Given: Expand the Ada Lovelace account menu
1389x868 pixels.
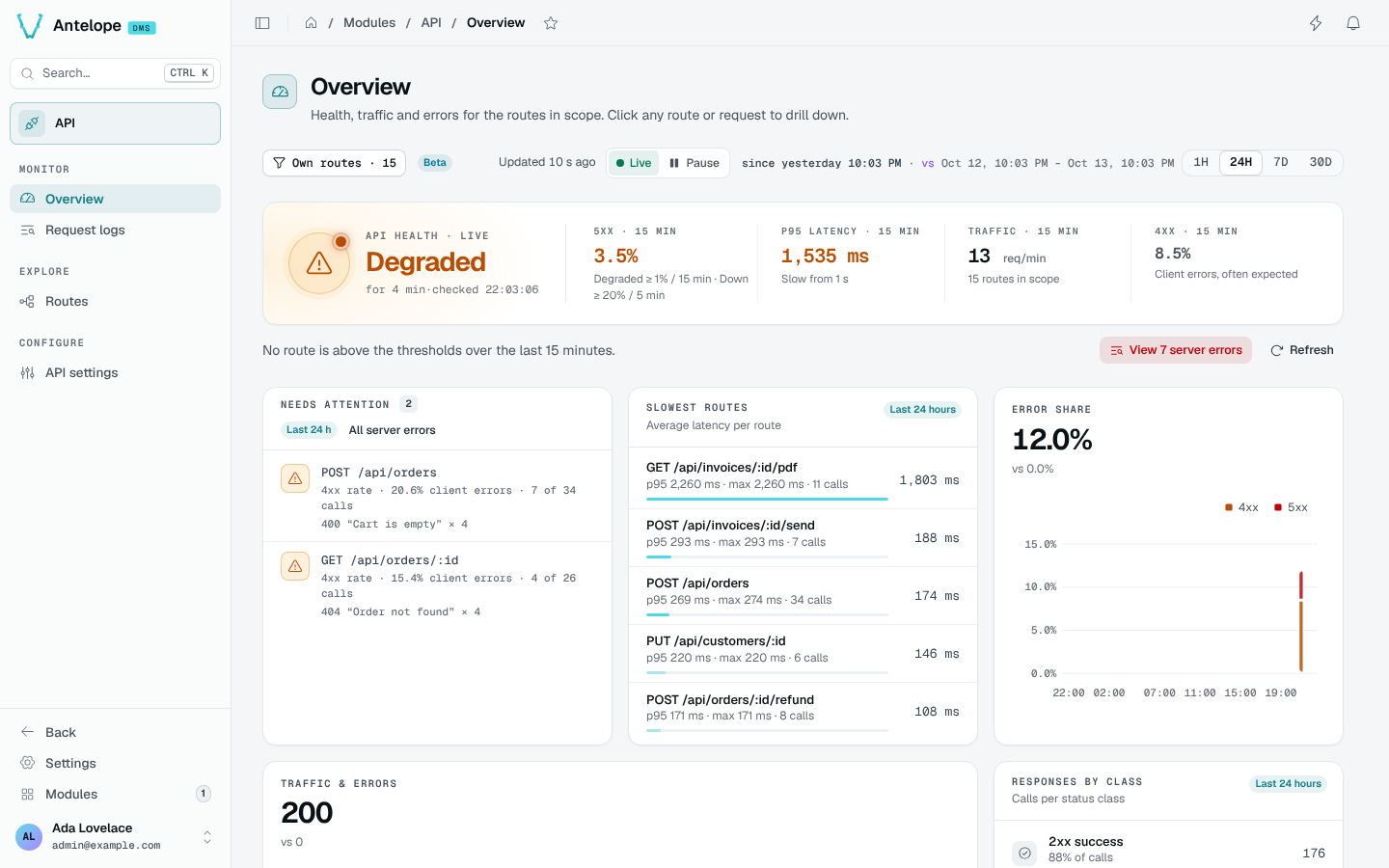Looking at the screenshot, I should 115,837.
